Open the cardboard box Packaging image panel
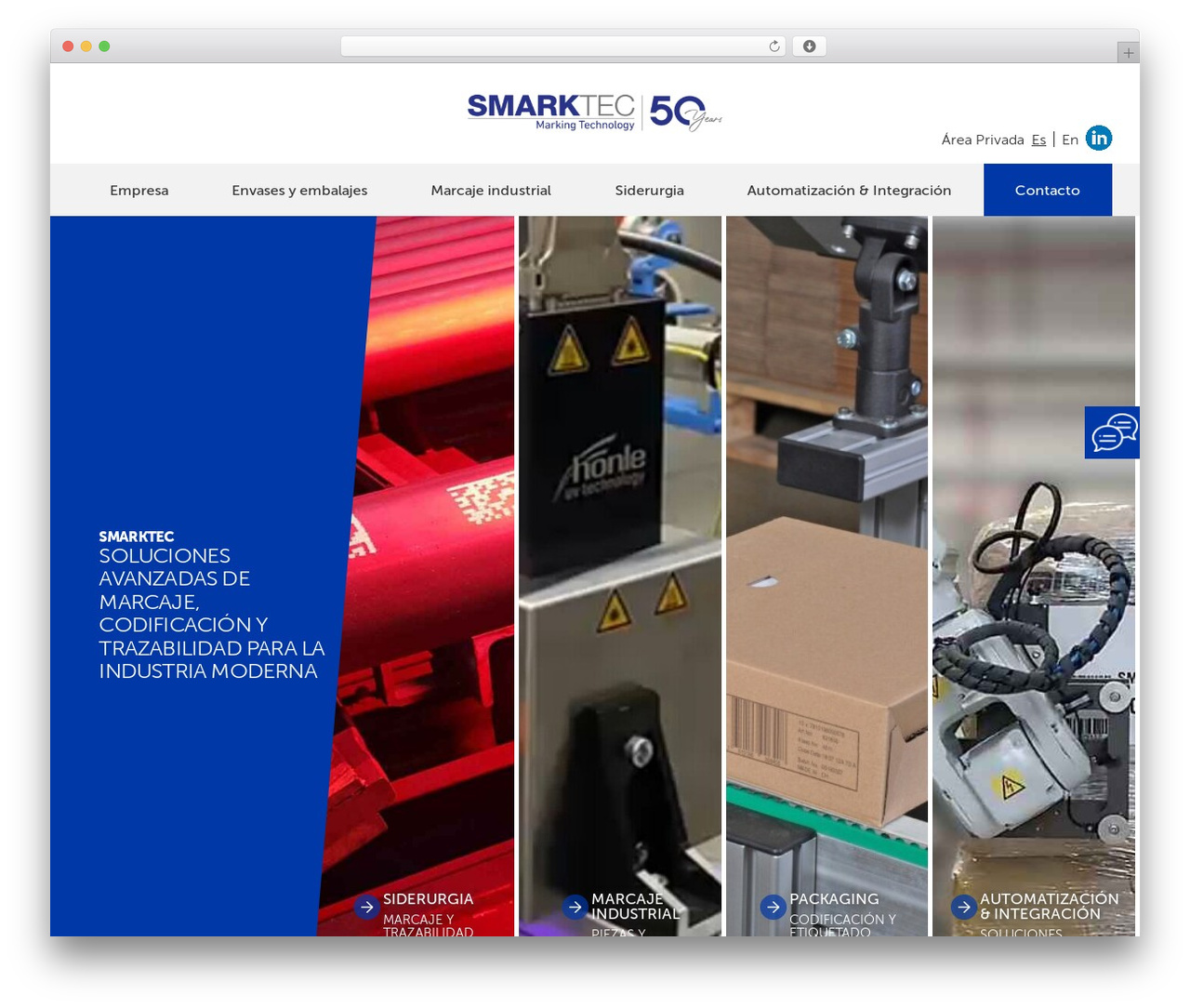Image resolution: width=1190 pixels, height=1008 pixels. [x=826, y=576]
